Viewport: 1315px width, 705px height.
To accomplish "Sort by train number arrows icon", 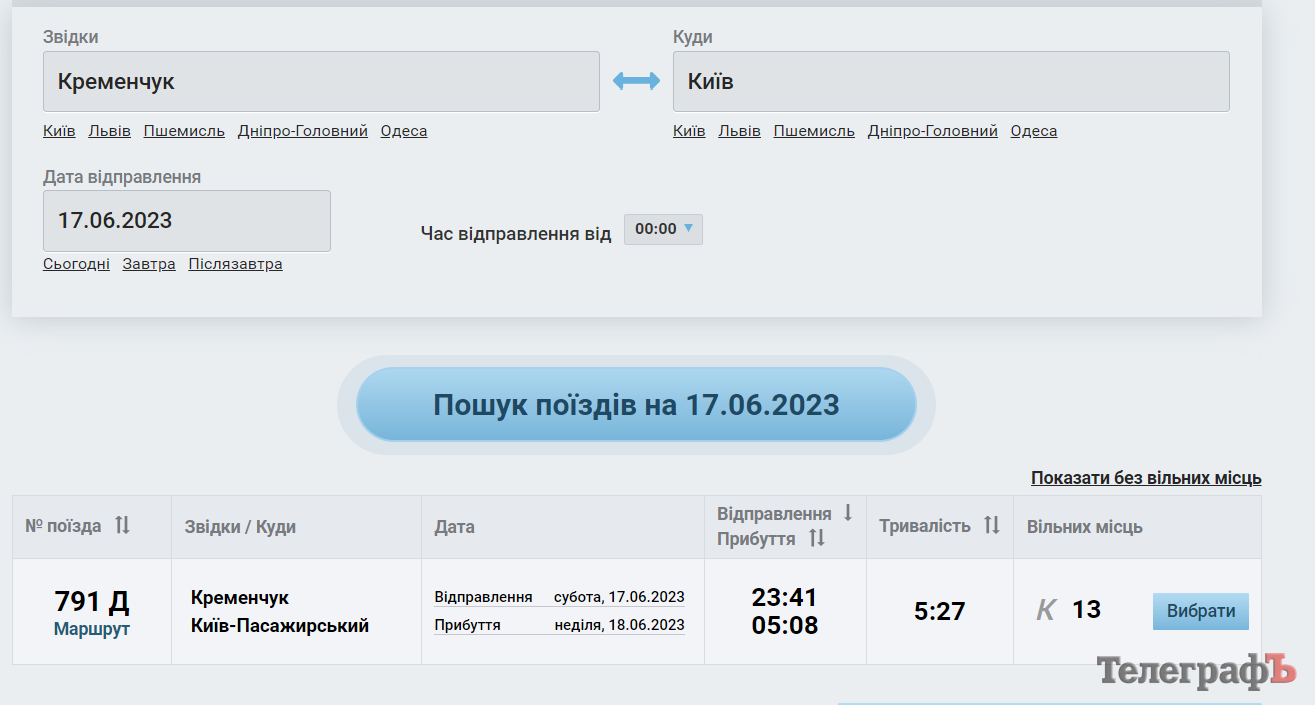I will (x=122, y=525).
